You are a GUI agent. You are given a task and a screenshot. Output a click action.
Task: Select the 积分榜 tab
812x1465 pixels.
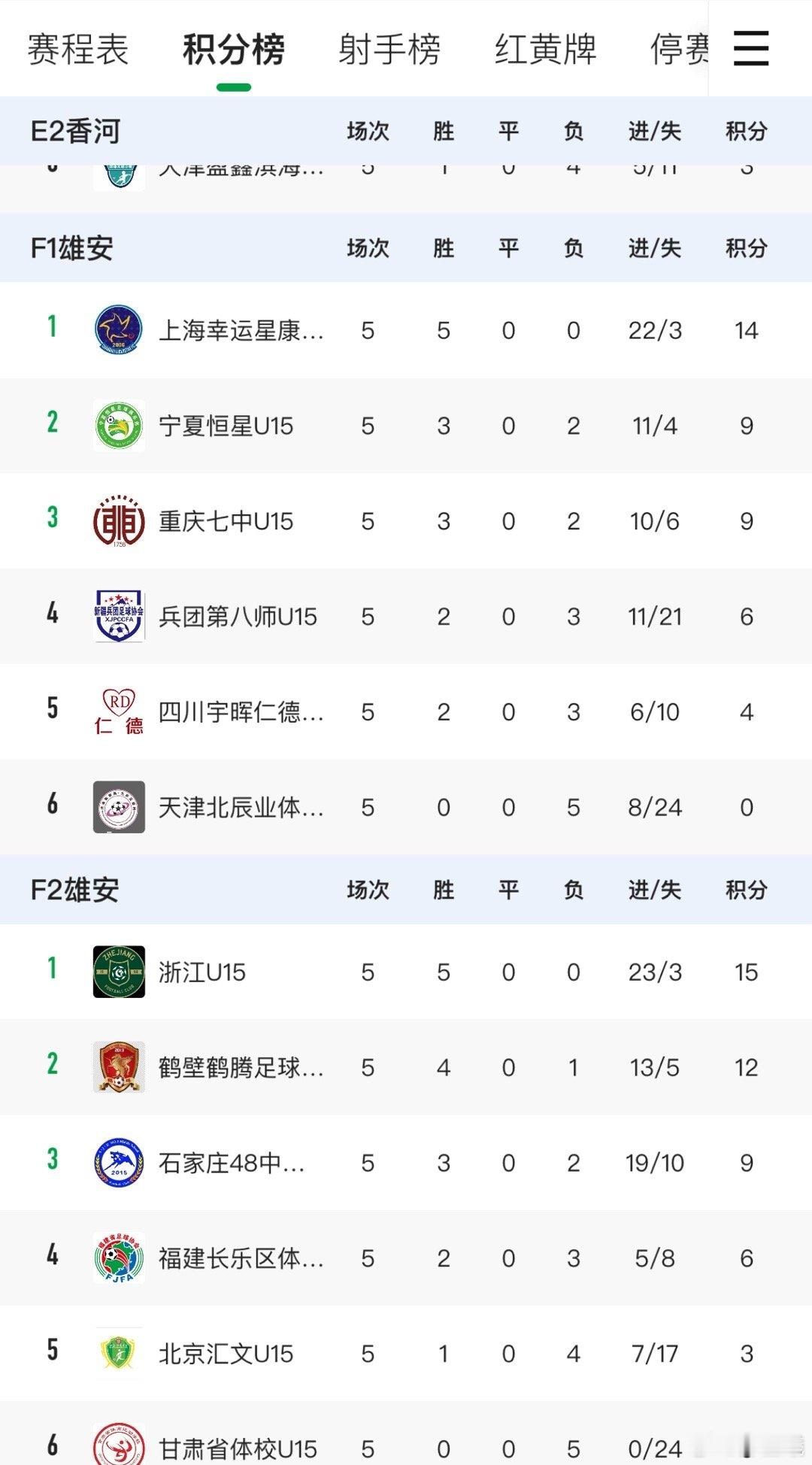[x=233, y=50]
